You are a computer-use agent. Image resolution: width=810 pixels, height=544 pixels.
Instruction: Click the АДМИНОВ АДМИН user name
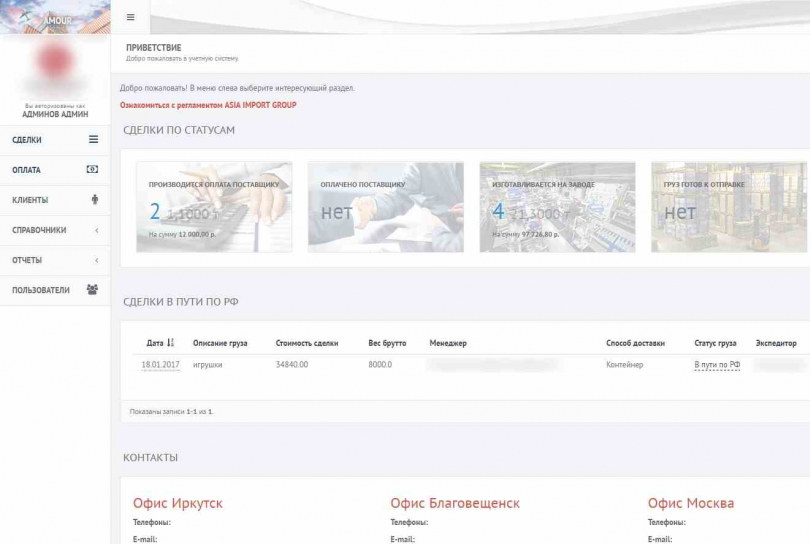(x=55, y=114)
